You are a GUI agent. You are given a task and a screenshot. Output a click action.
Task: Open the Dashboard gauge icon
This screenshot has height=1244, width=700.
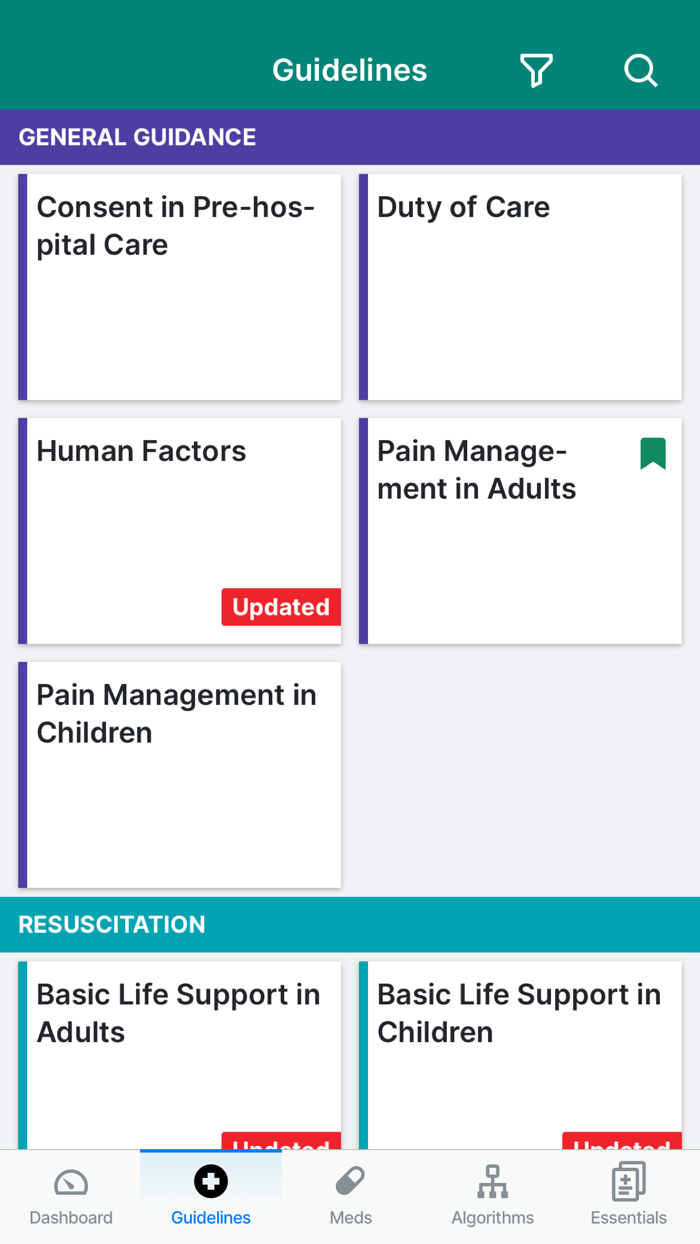(x=71, y=1183)
